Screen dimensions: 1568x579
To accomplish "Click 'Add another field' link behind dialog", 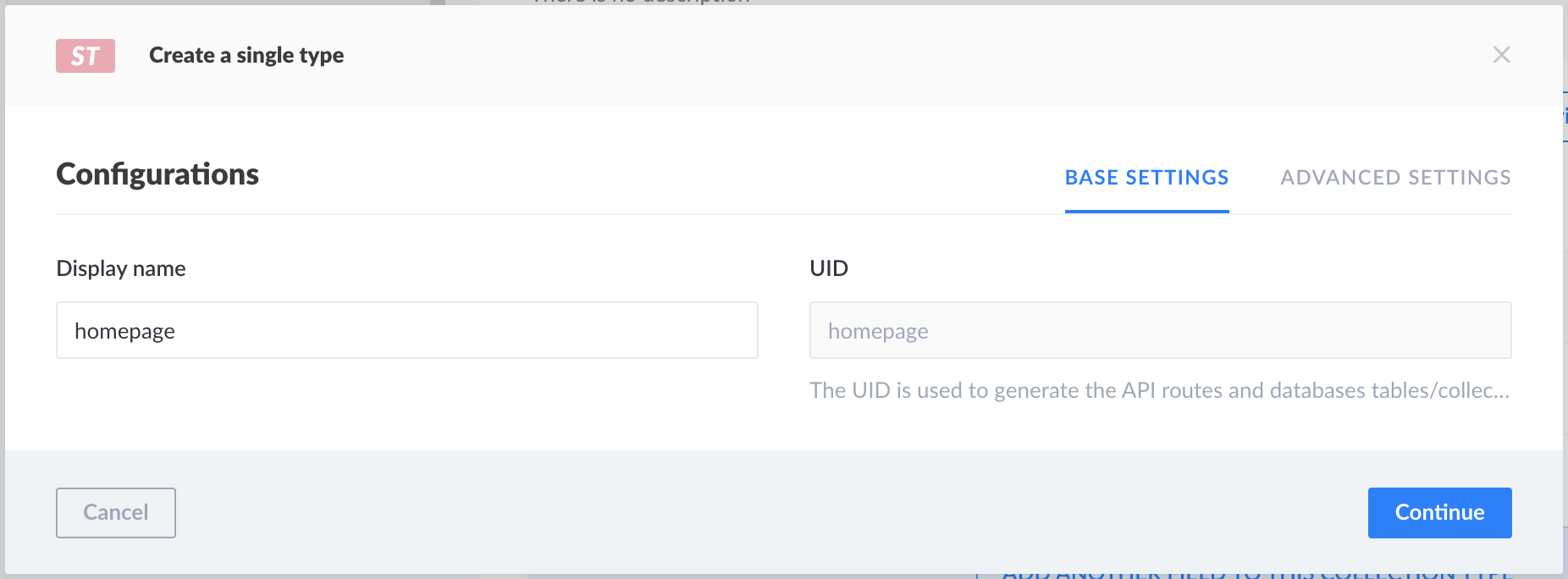I will [1253, 575].
